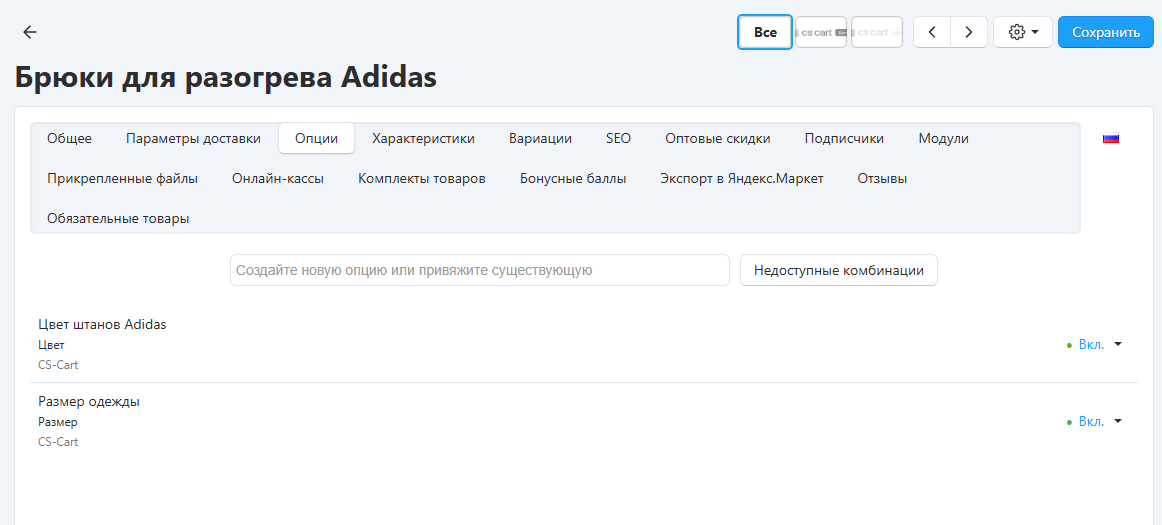Open the Недоступные комбинации button

coord(839,270)
